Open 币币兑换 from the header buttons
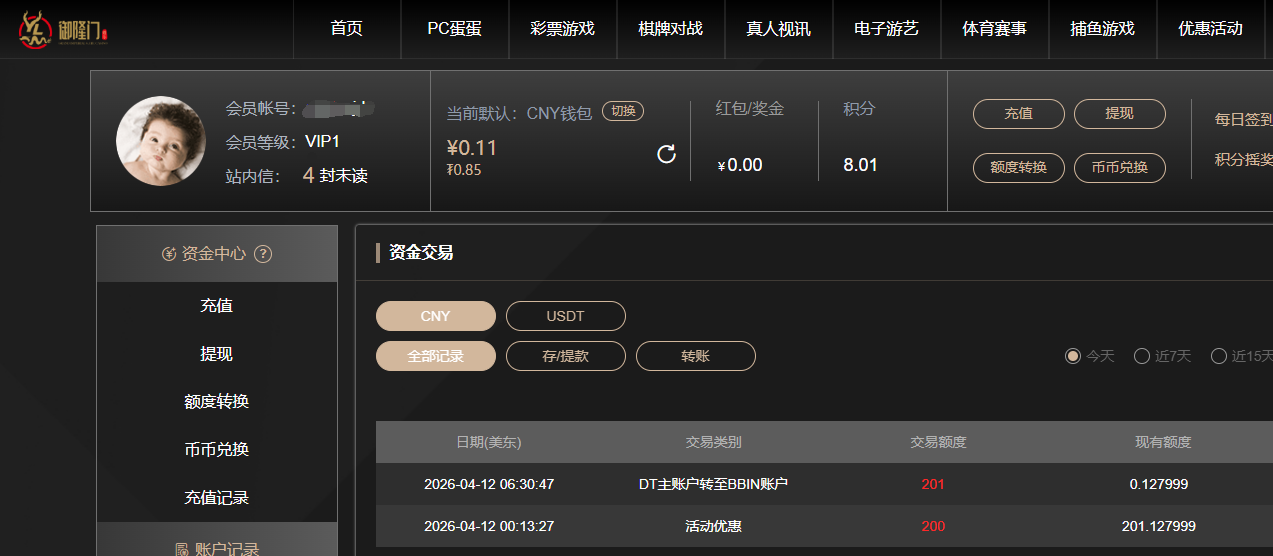 point(1119,168)
